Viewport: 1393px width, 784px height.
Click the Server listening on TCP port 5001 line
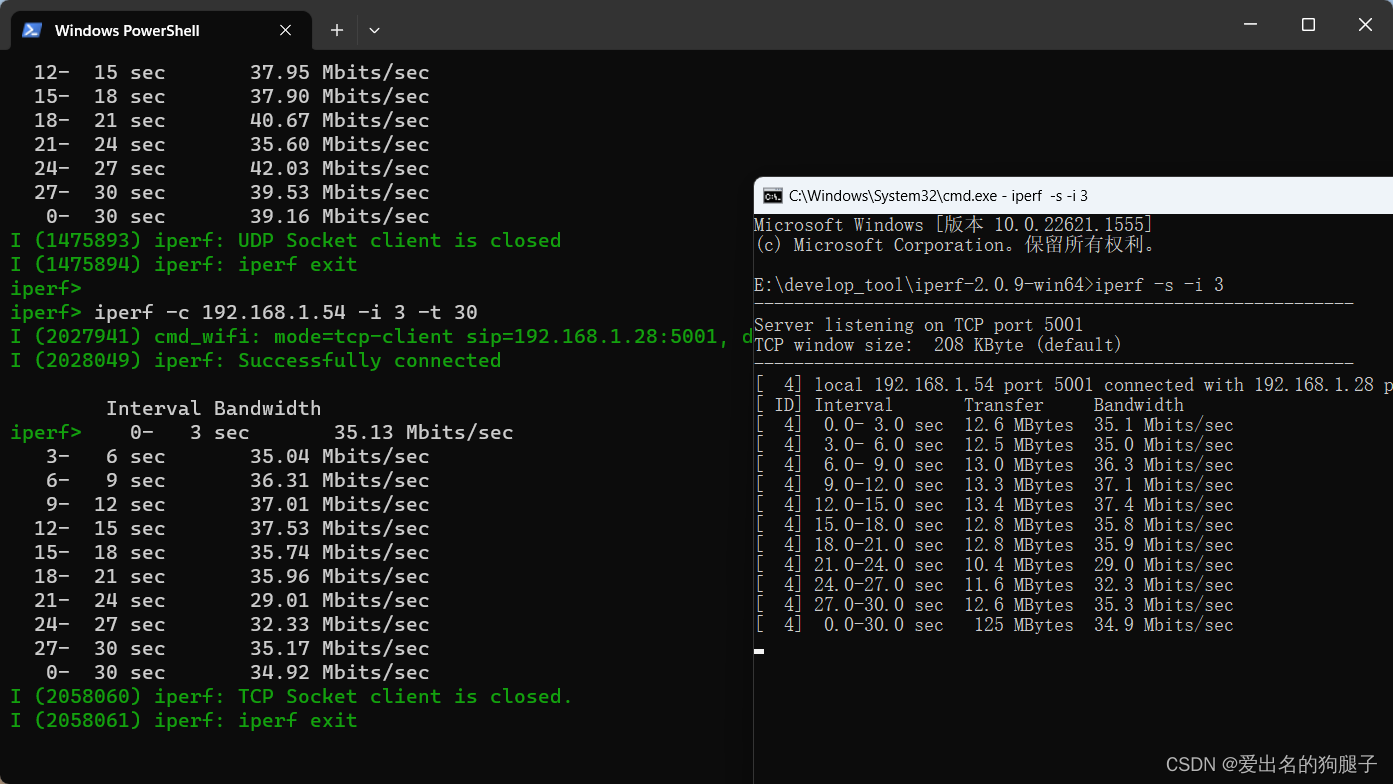coord(920,324)
